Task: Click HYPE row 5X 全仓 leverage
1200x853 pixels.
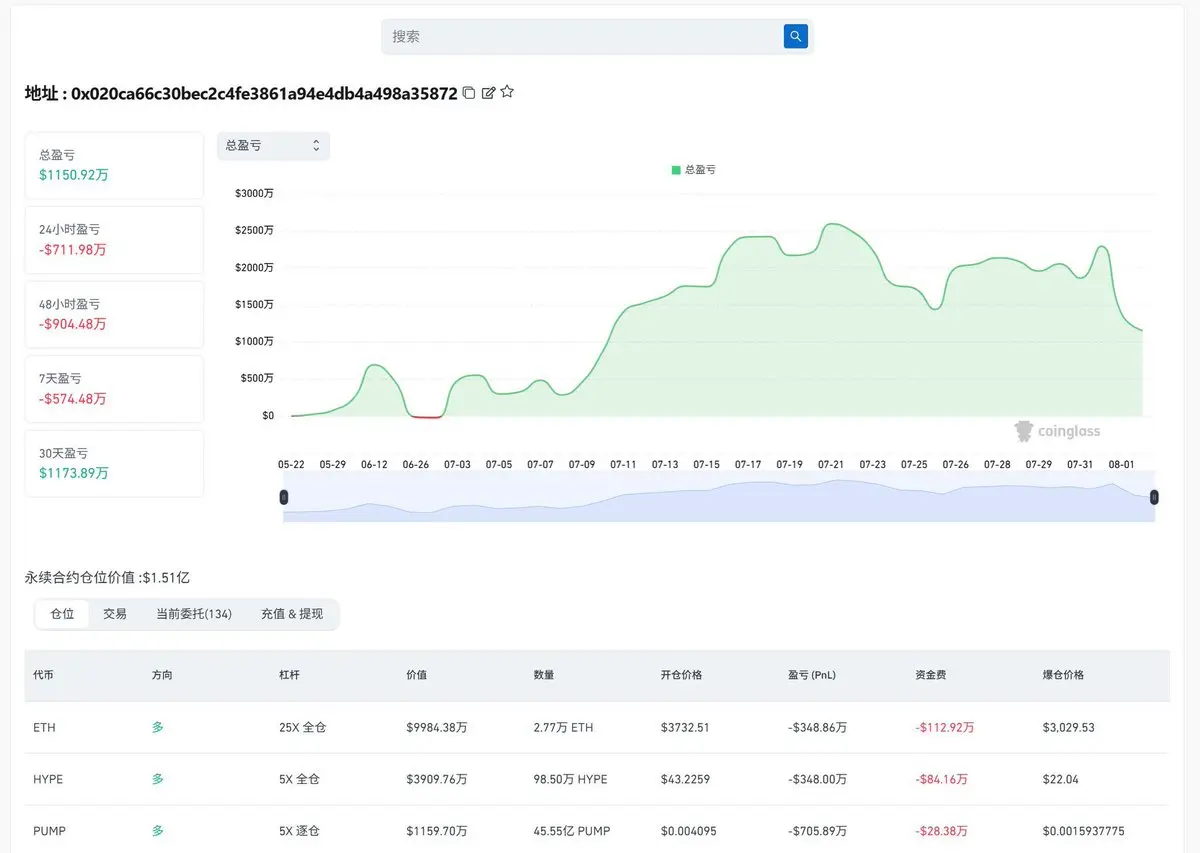Action: point(299,779)
